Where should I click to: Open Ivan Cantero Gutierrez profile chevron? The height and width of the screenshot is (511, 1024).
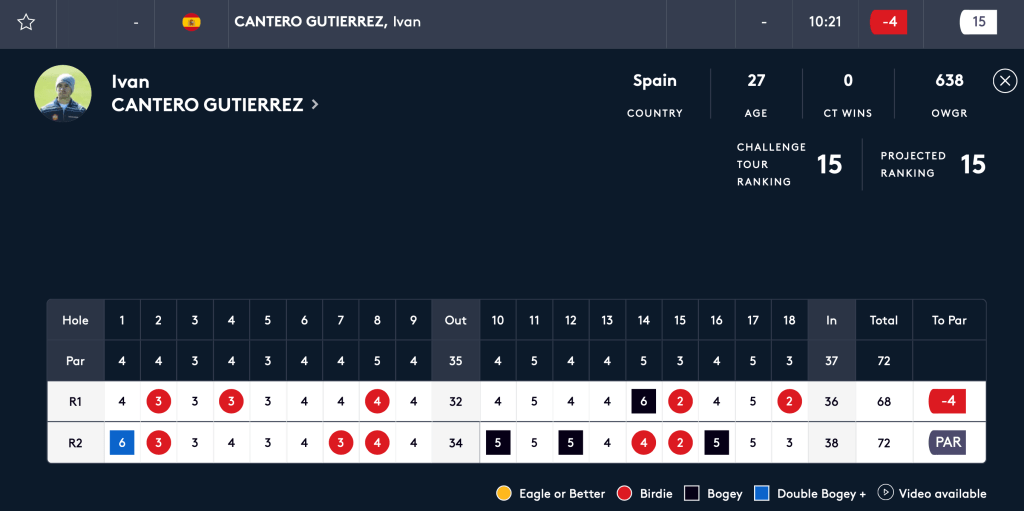click(x=315, y=104)
